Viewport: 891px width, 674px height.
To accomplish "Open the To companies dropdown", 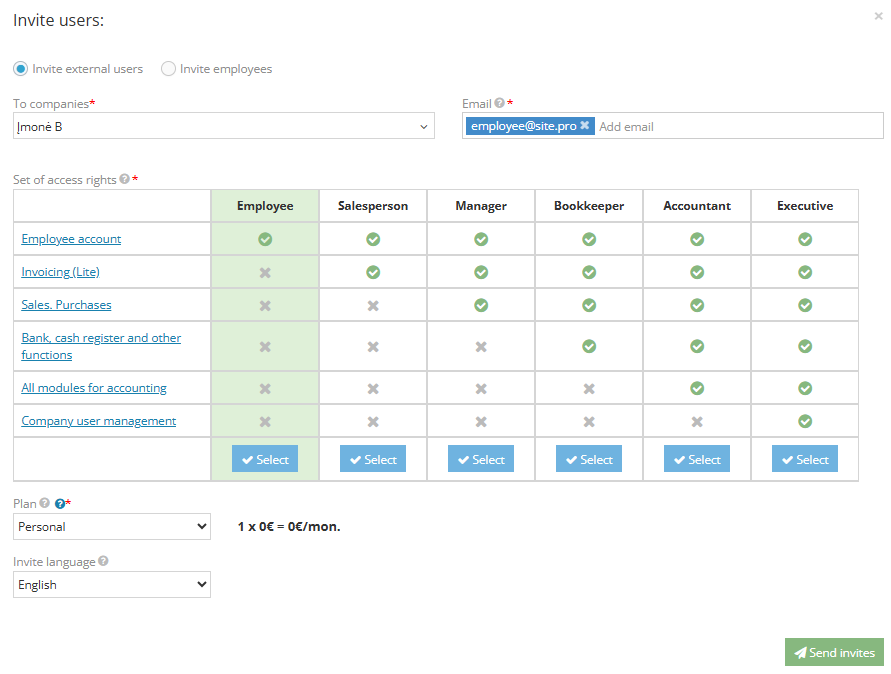I will 224,126.
